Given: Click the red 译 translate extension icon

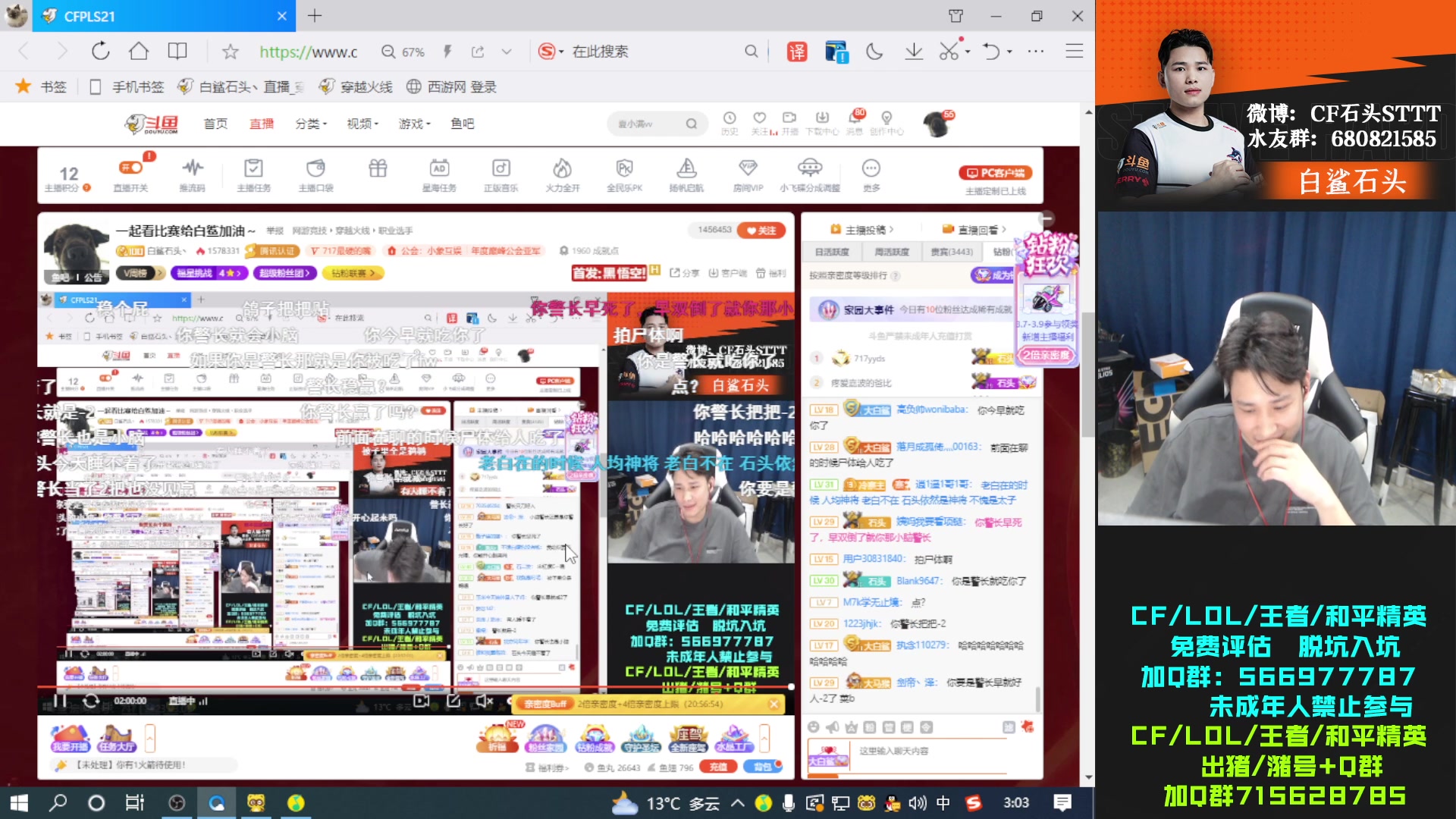Looking at the screenshot, I should 797,52.
